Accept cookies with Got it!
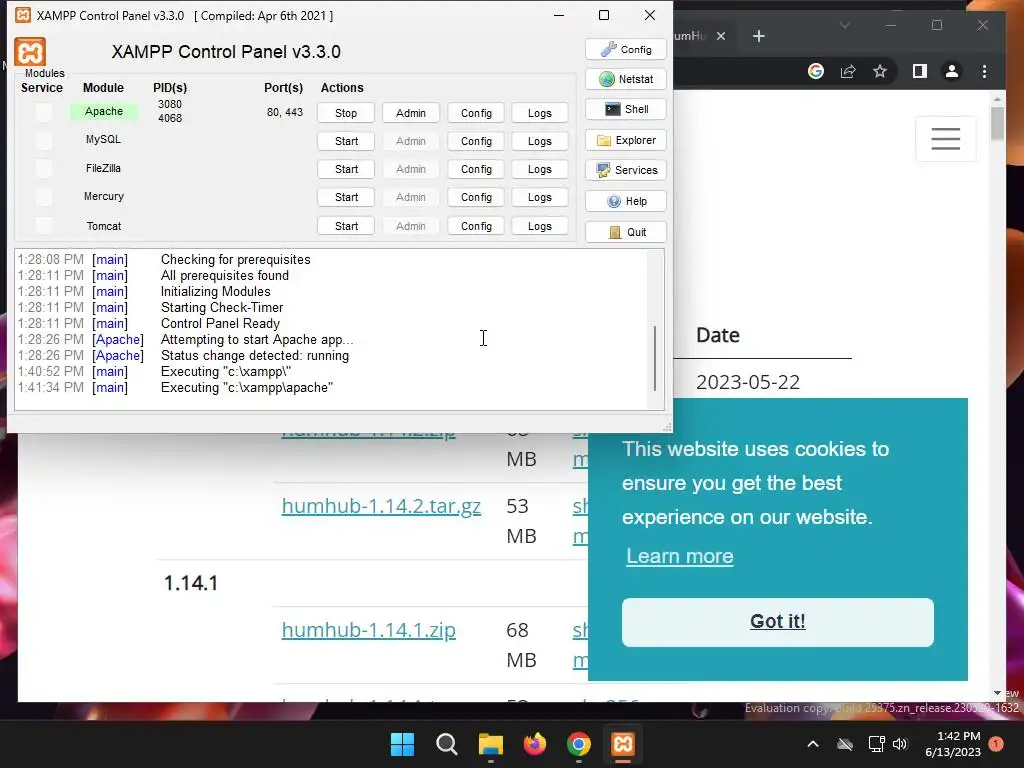 coord(777,622)
